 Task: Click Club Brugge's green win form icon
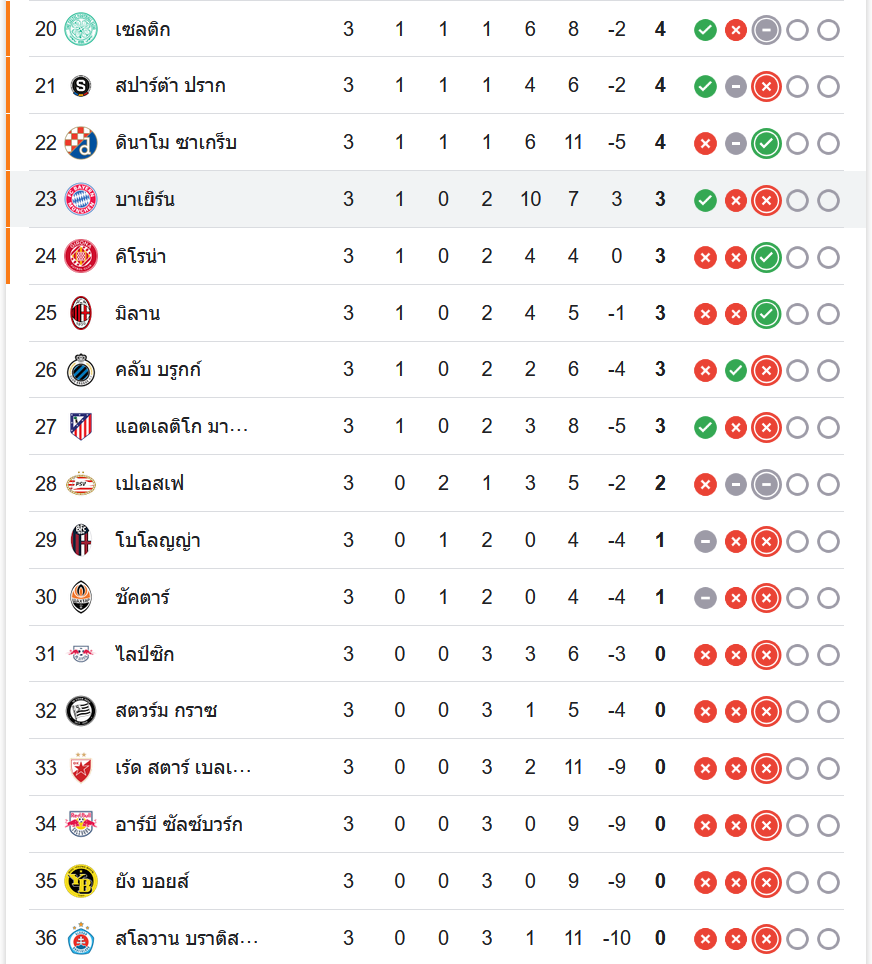(736, 371)
